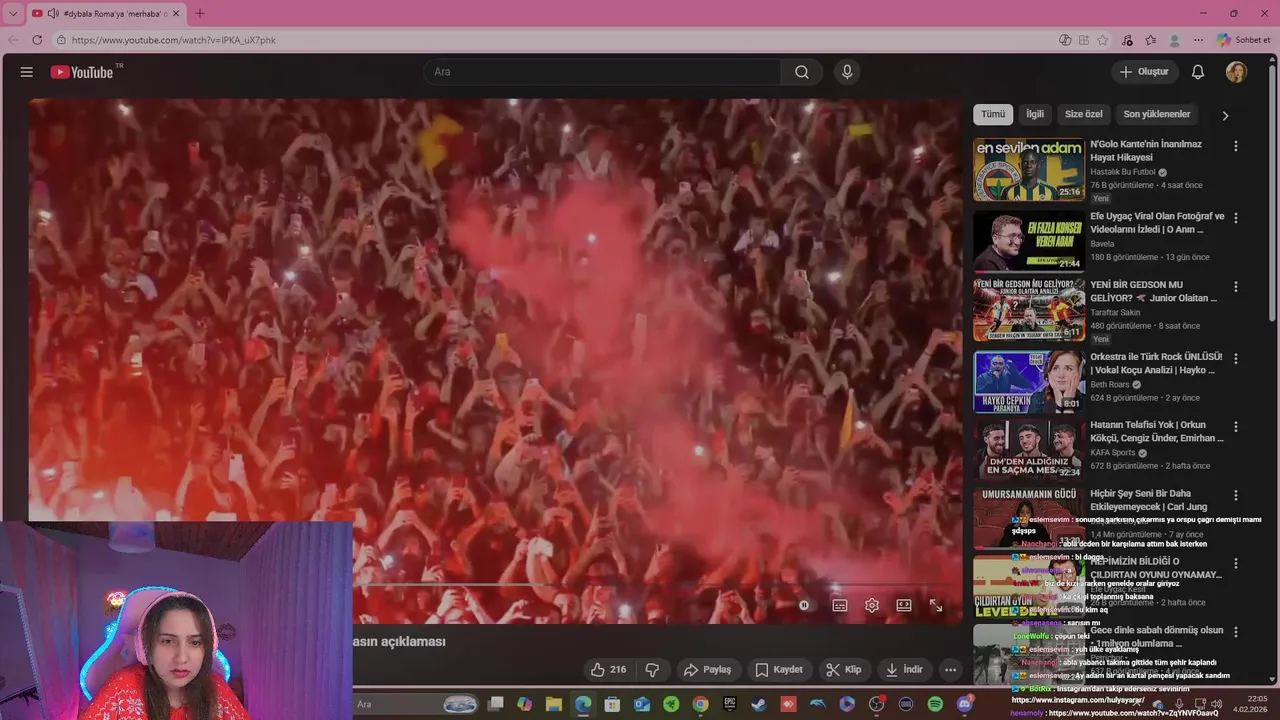Open Discord from the taskbar
This screenshot has width=1280, height=720.
(965, 704)
